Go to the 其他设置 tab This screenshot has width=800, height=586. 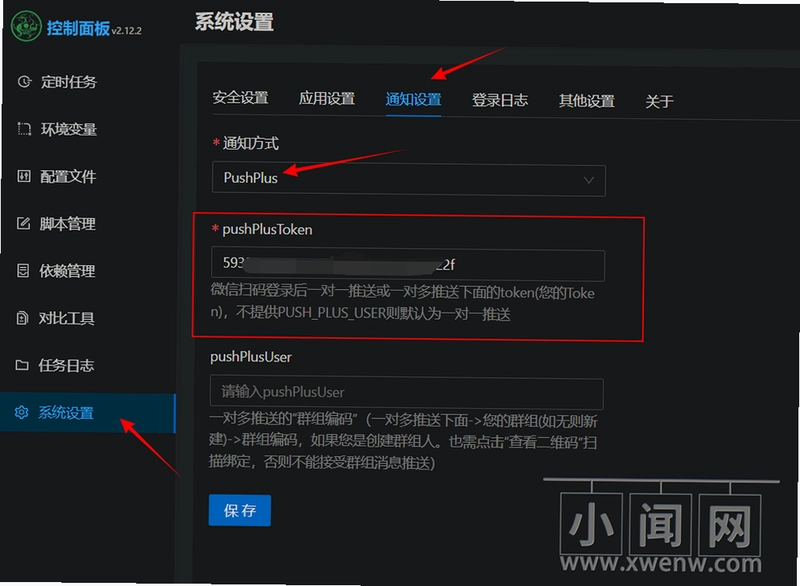click(x=586, y=100)
